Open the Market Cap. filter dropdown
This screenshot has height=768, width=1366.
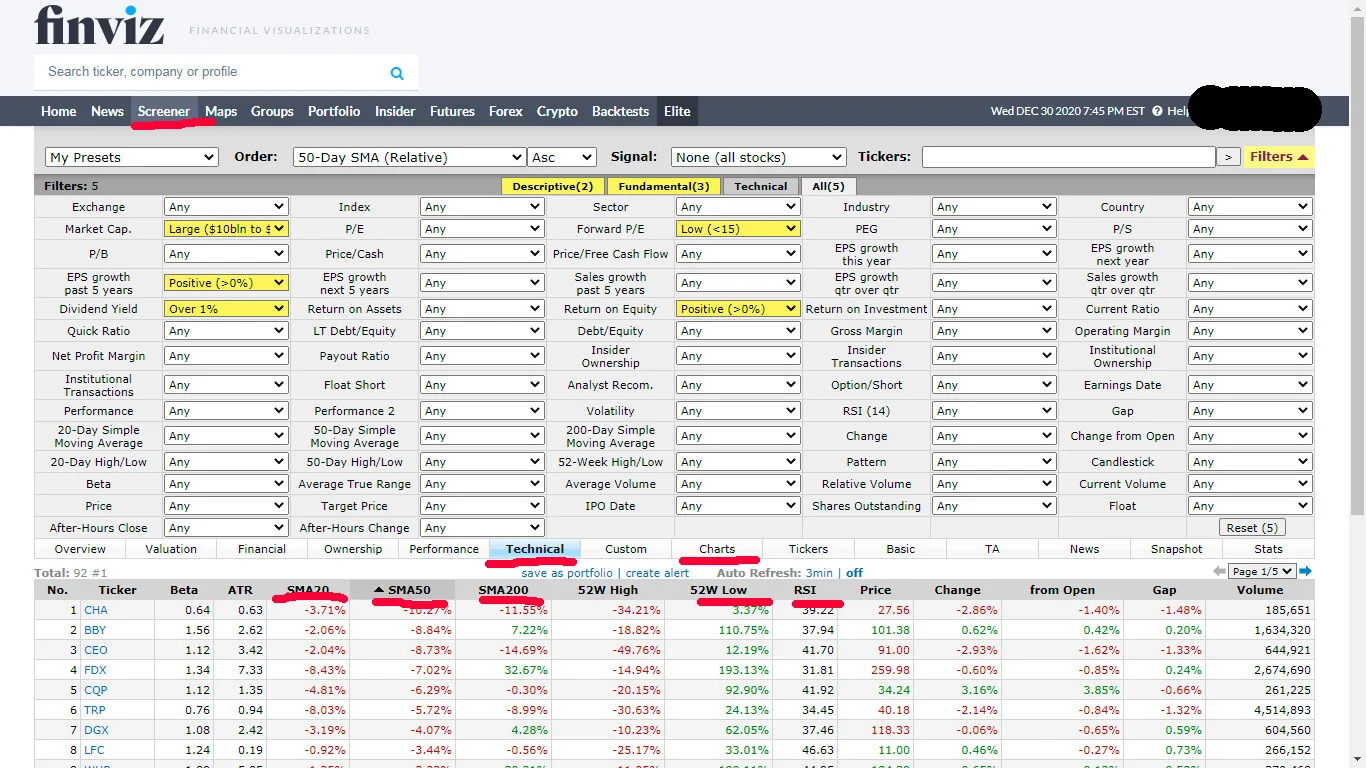point(226,229)
